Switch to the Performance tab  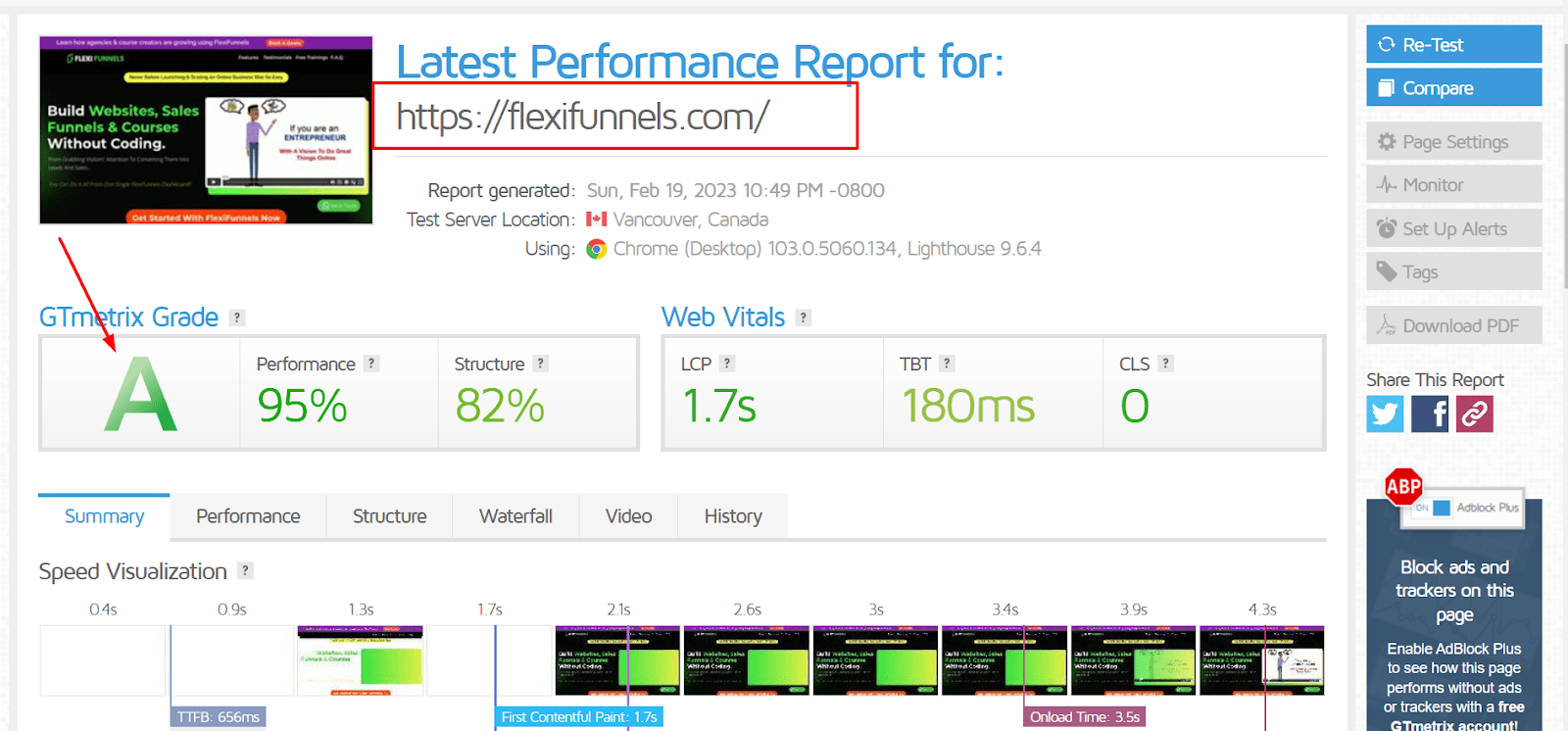click(248, 516)
